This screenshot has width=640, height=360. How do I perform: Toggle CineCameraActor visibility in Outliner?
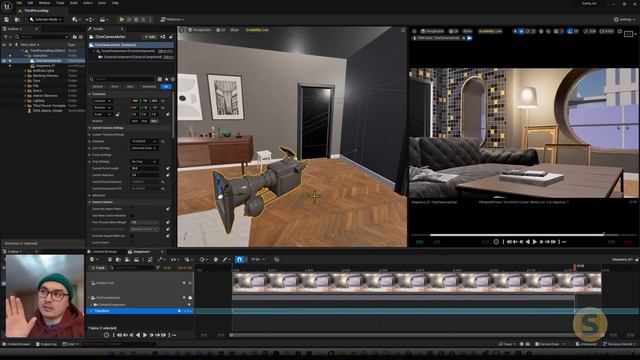tap(4, 61)
